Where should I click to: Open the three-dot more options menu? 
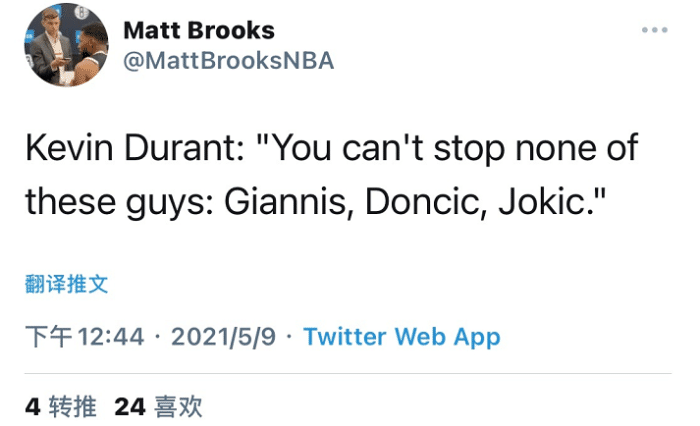pos(654,31)
